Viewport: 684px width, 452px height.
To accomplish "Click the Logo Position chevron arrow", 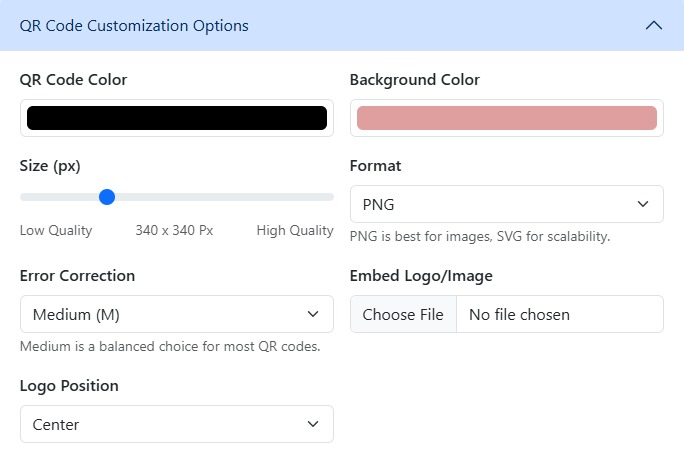I will pos(313,424).
